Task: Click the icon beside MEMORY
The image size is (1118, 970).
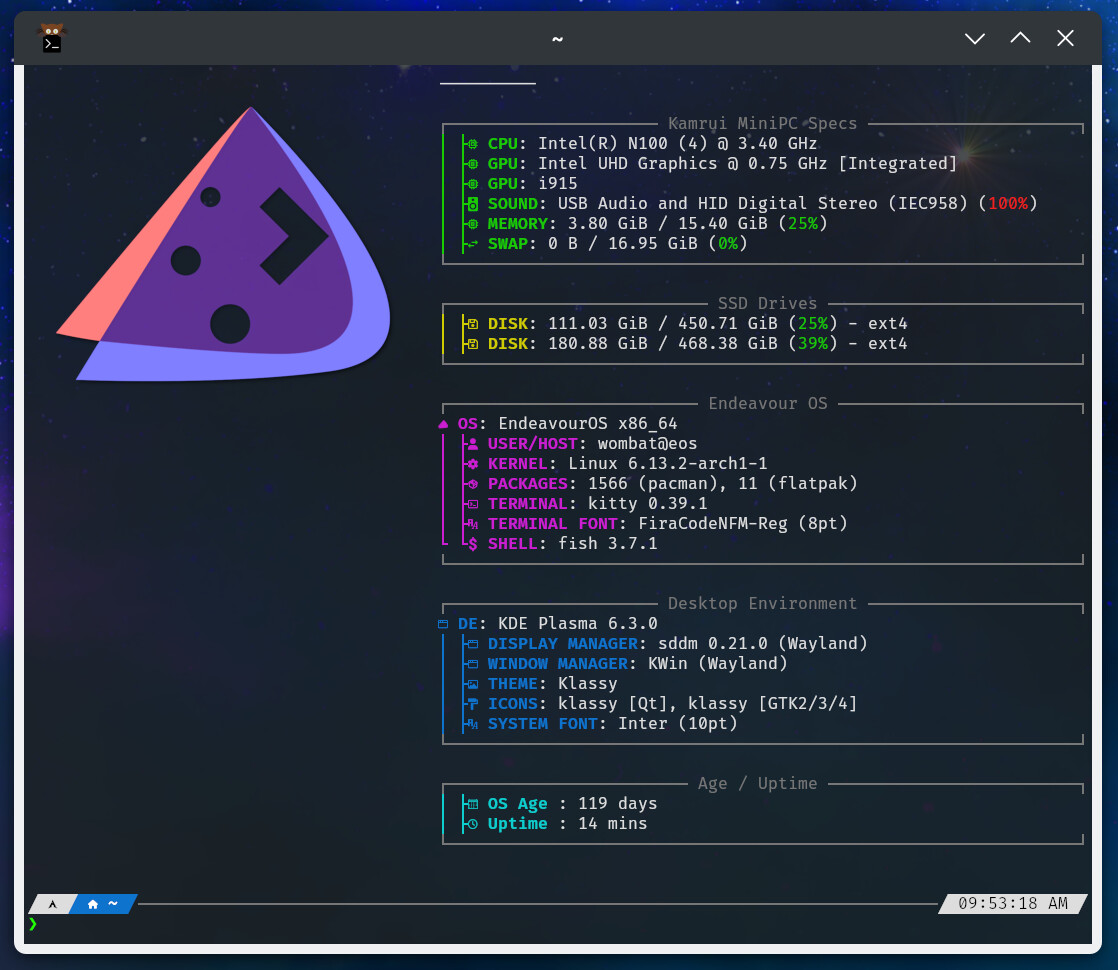Action: click(473, 224)
